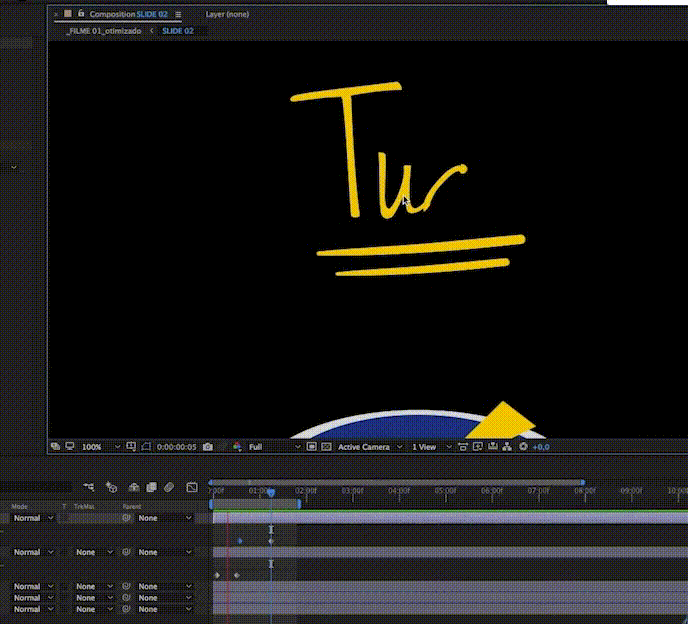Switch to the Layer (none) tab
Image resolution: width=688 pixels, height=624 pixels.
(228, 15)
